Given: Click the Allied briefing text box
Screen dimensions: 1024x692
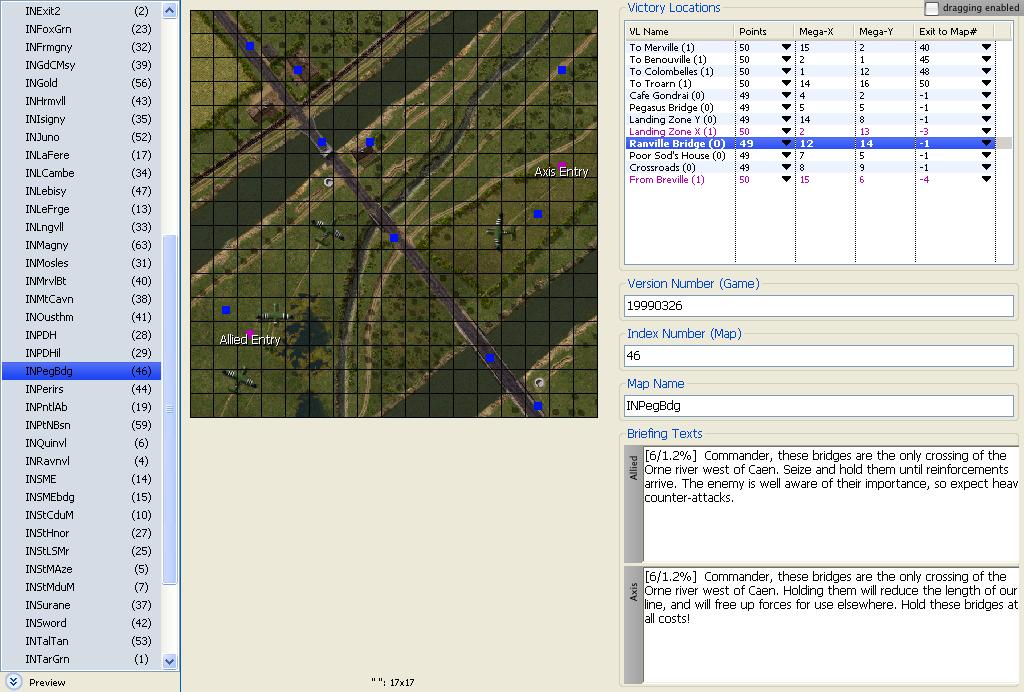Looking at the screenshot, I should click(831, 503).
